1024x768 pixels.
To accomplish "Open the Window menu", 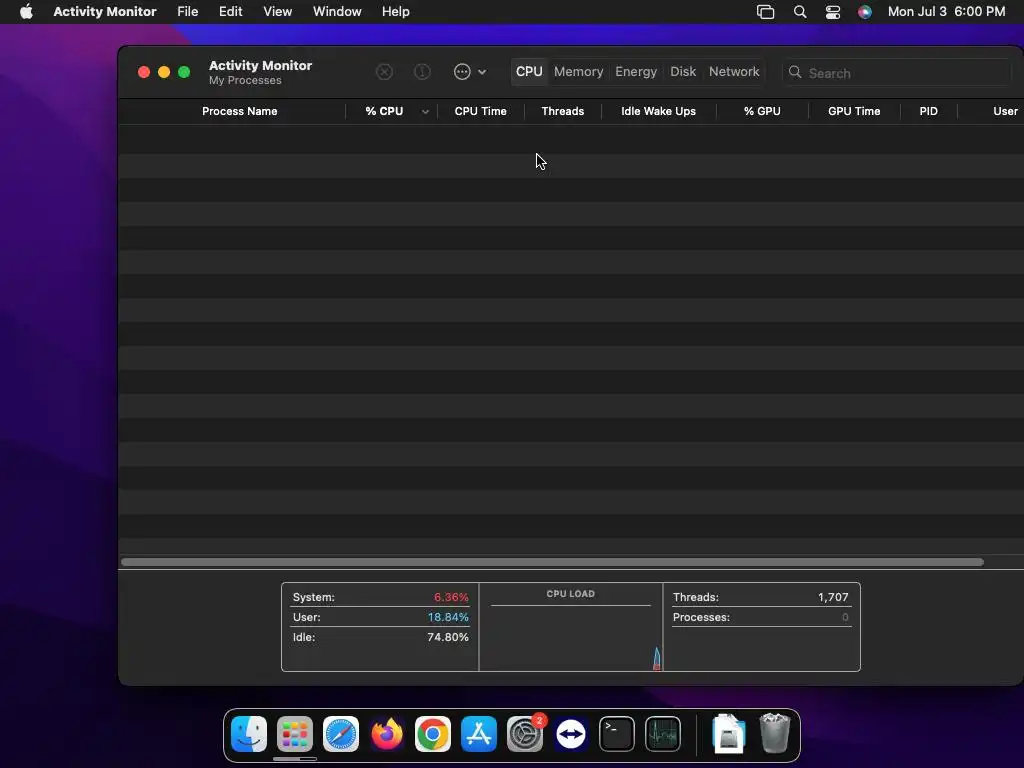I will pos(337,12).
